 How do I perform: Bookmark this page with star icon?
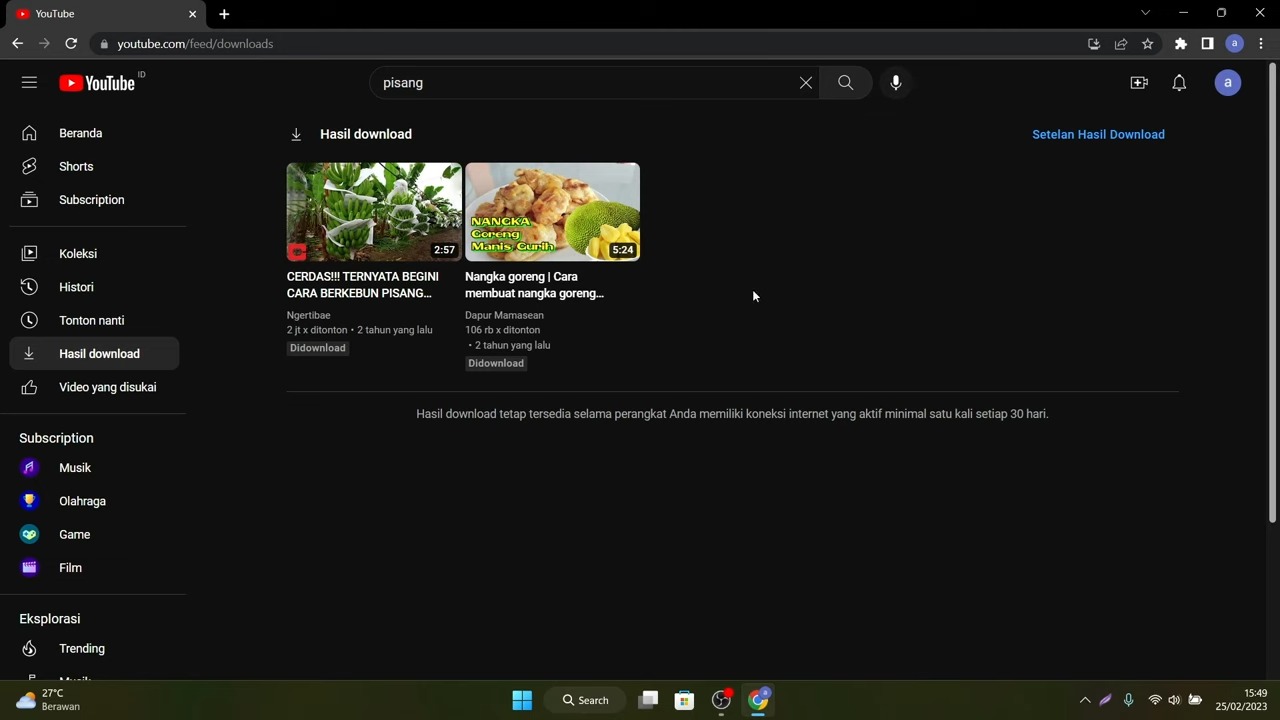click(x=1148, y=44)
